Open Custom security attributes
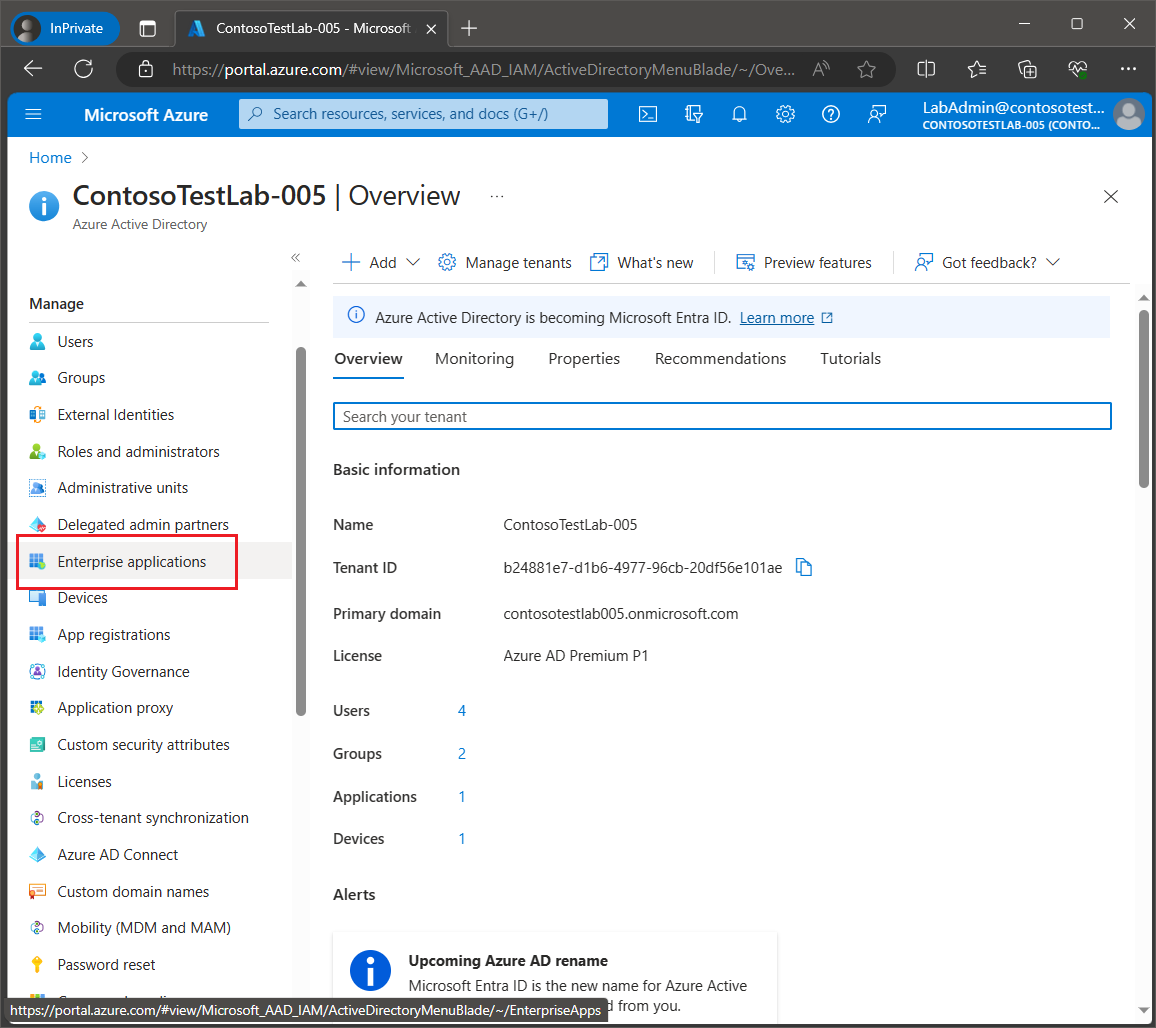This screenshot has width=1156, height=1028. [x=146, y=744]
